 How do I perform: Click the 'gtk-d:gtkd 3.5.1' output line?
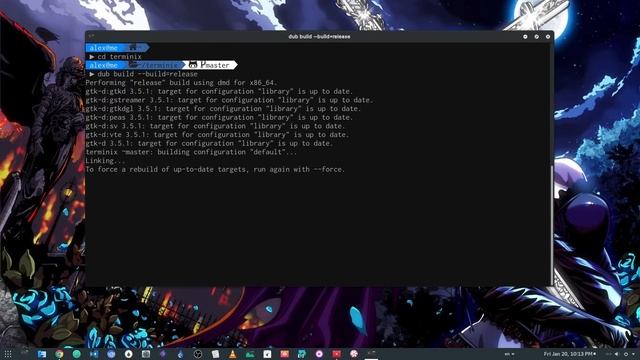click(x=219, y=91)
